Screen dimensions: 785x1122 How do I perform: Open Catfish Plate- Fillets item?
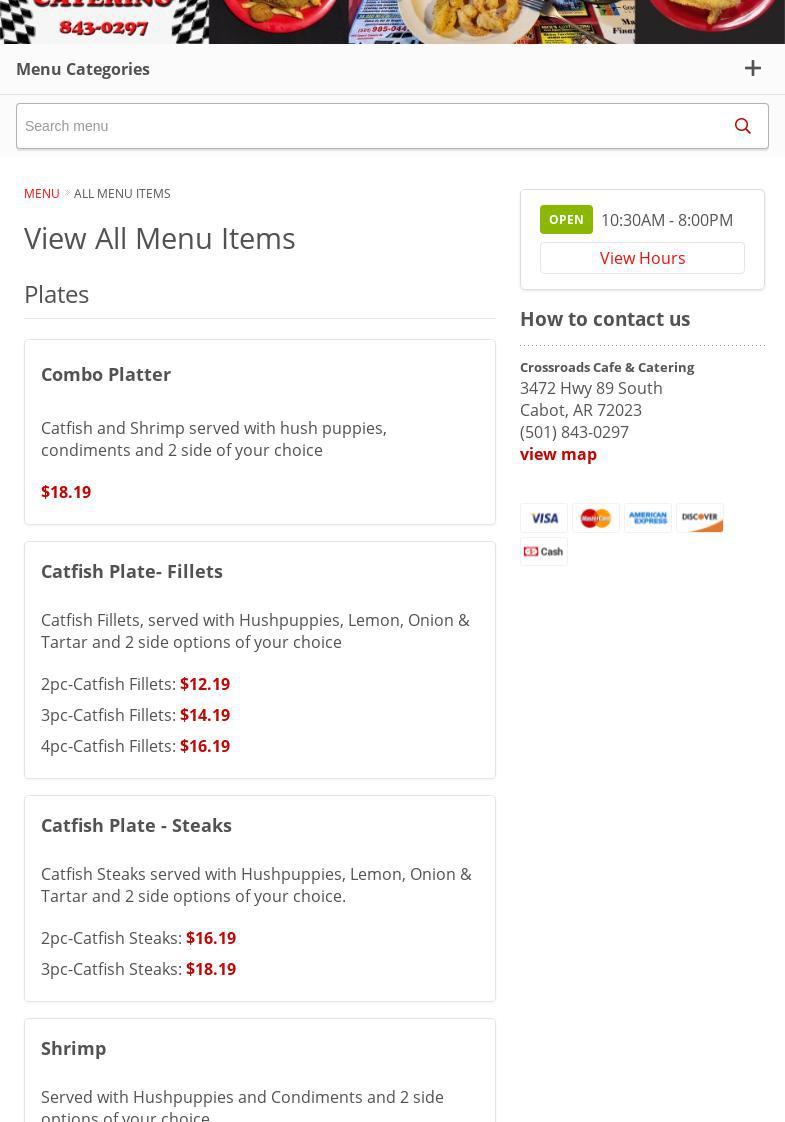[132, 571]
